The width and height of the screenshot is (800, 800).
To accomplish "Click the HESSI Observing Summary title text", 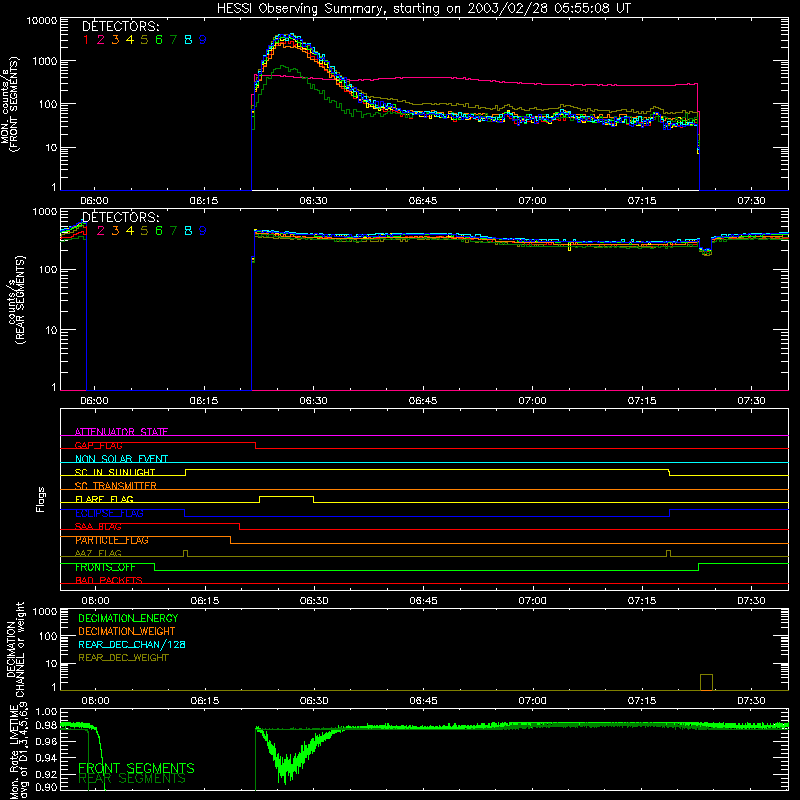I will (x=424, y=8).
